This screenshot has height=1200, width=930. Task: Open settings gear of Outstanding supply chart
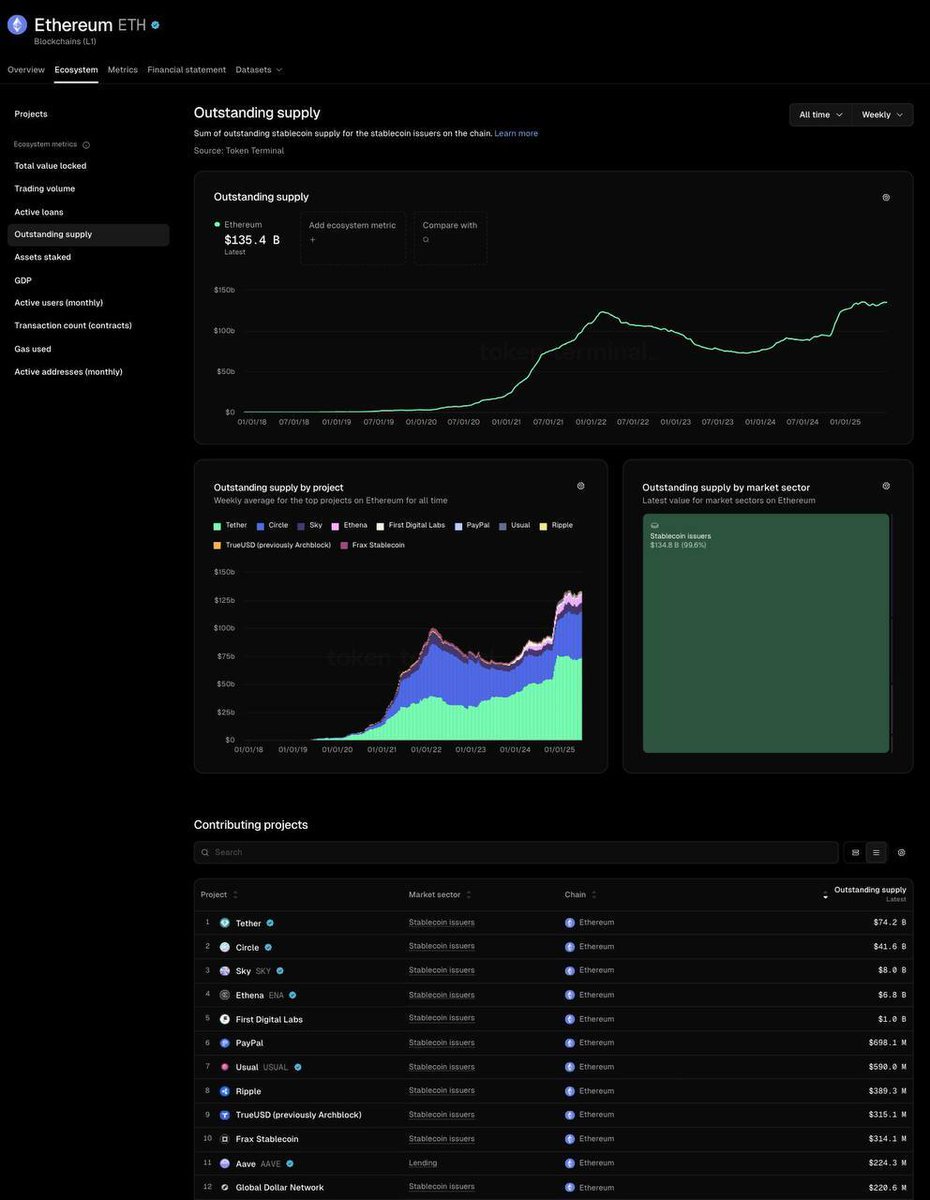(886, 197)
